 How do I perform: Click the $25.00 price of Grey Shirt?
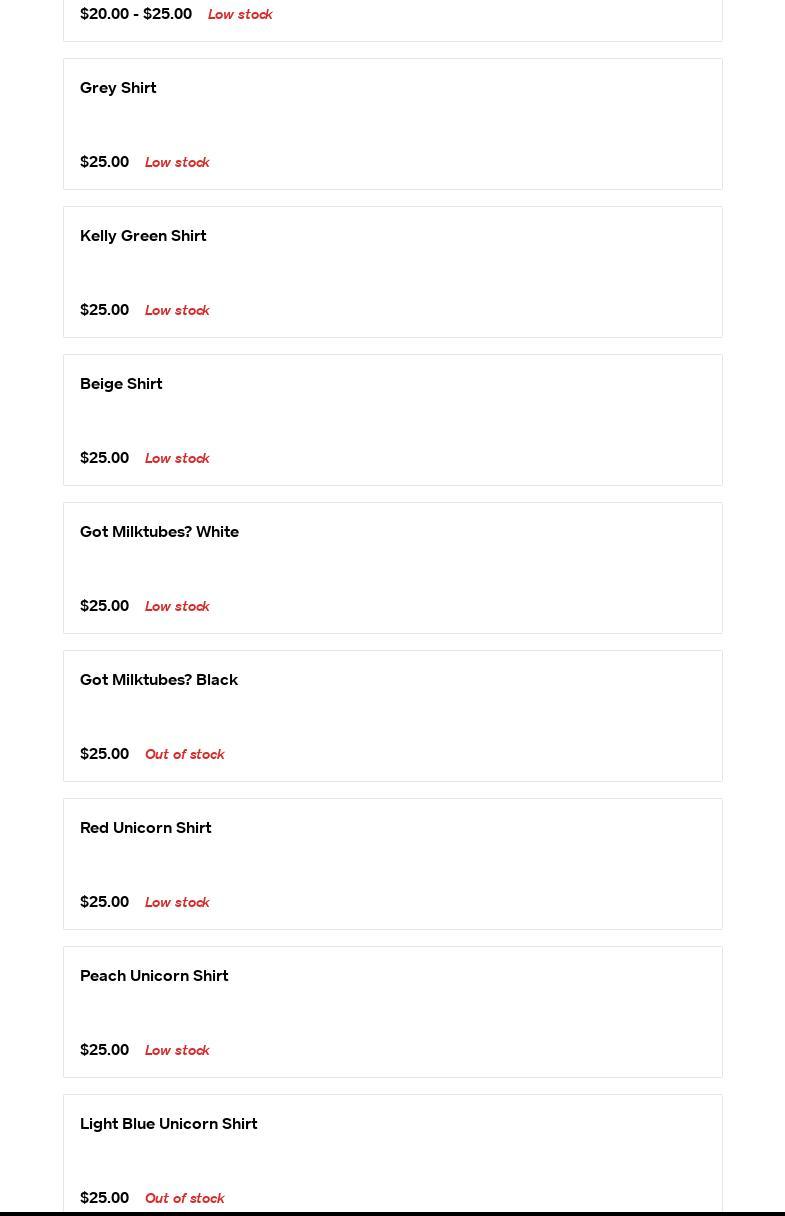104,162
